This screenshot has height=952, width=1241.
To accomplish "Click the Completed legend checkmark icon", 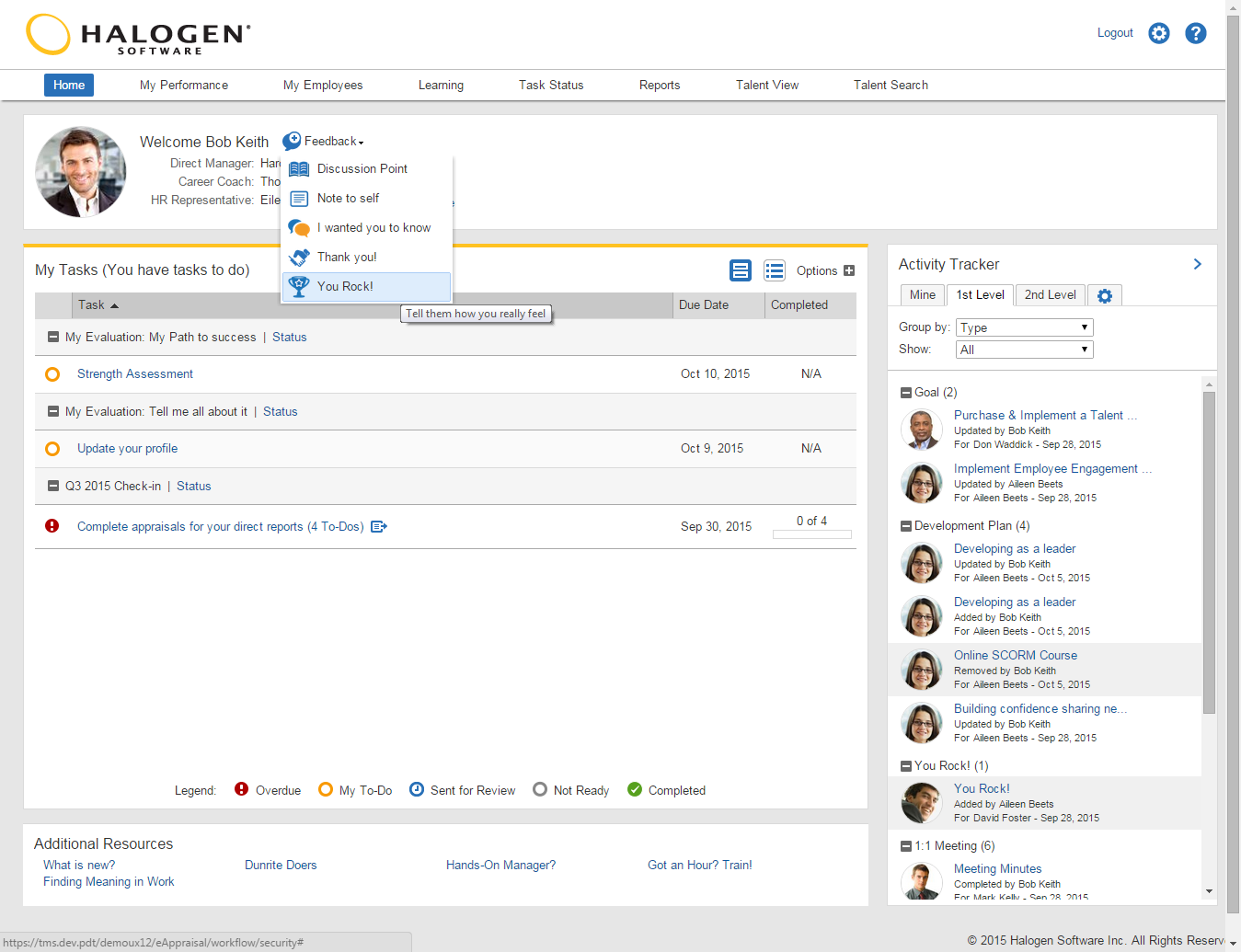I will coord(635,789).
